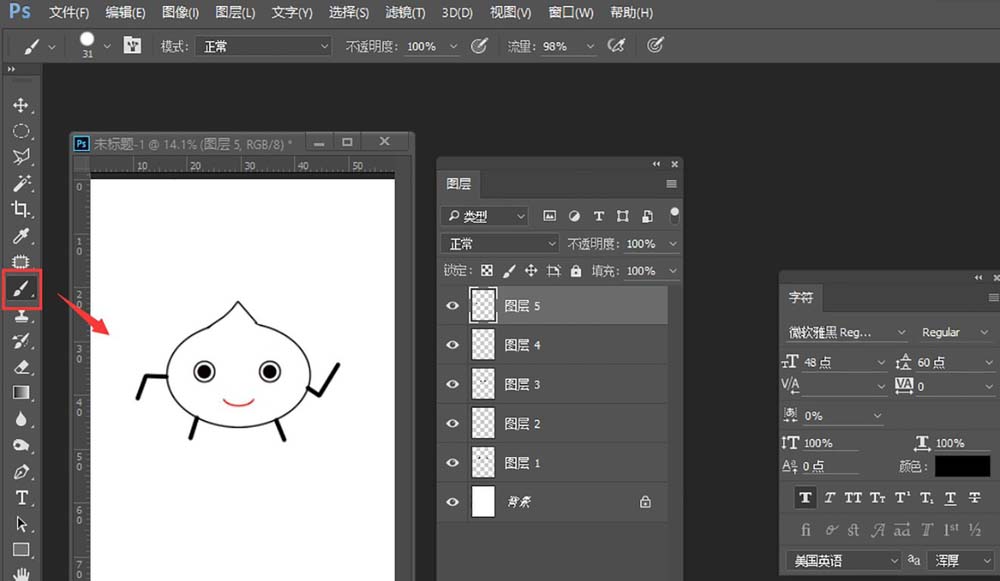This screenshot has height=581, width=1000.
Task: Select the Crop tool
Action: 21,209
